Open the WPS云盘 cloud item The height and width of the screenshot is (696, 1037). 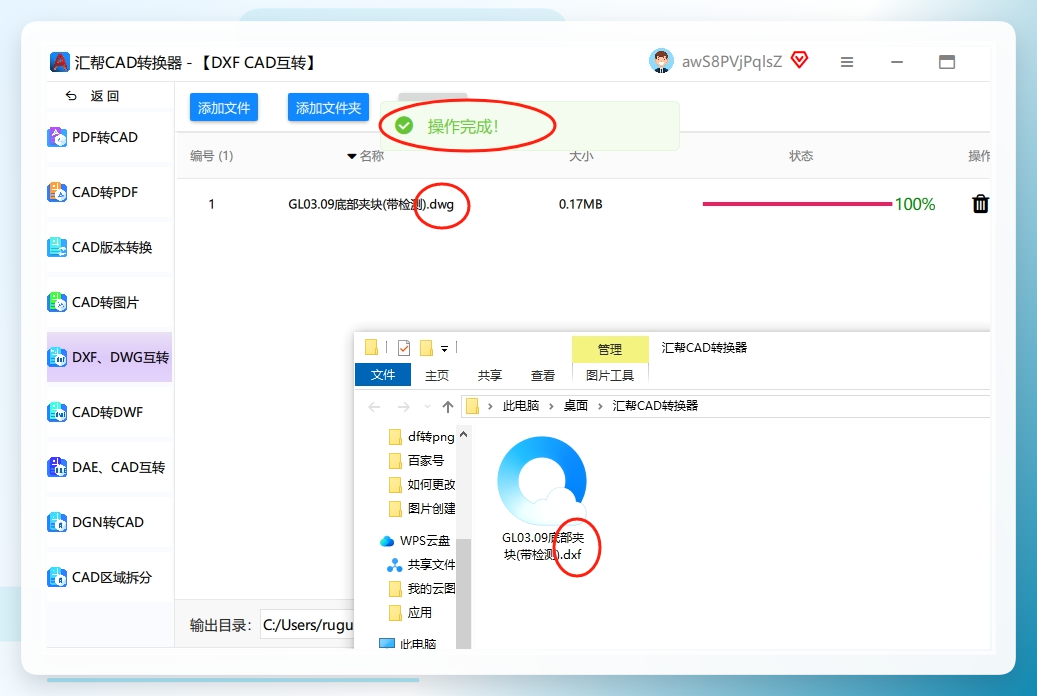[415, 541]
